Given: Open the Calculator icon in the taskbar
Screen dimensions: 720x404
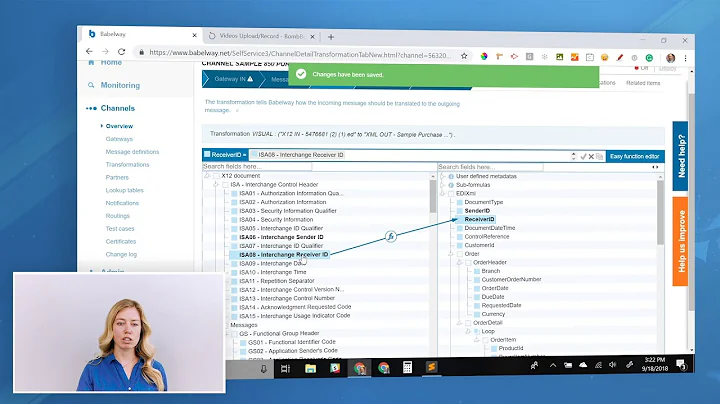Looking at the screenshot, I should coord(407,367).
